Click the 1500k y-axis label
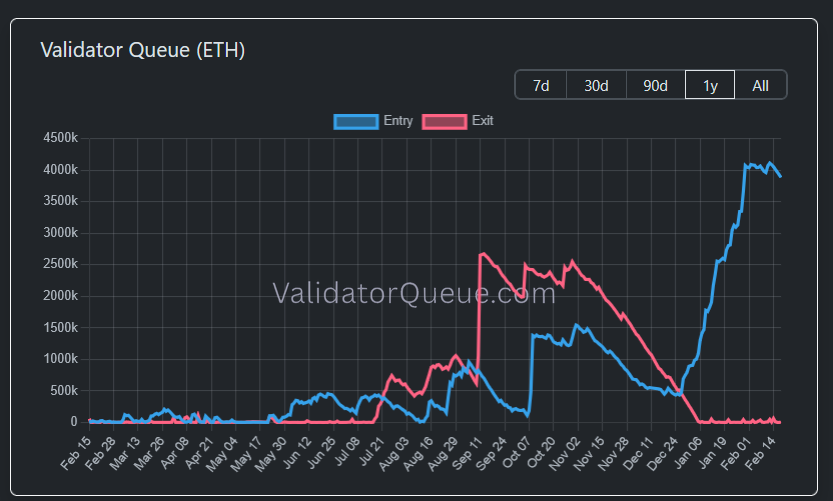The width and height of the screenshot is (833, 501). [61, 328]
